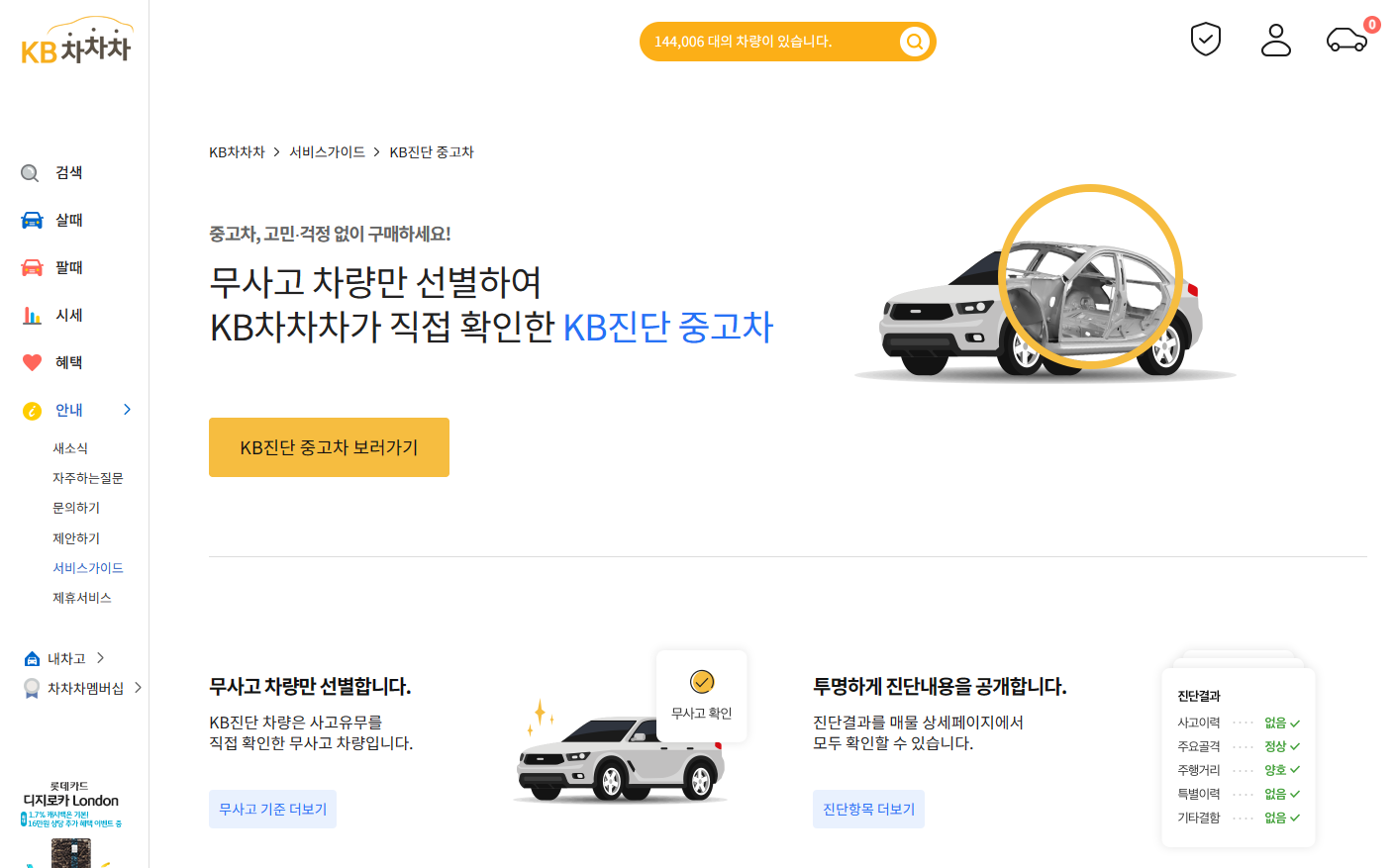
Task: Expand the 안내 menu chevron
Action: [x=126, y=409]
